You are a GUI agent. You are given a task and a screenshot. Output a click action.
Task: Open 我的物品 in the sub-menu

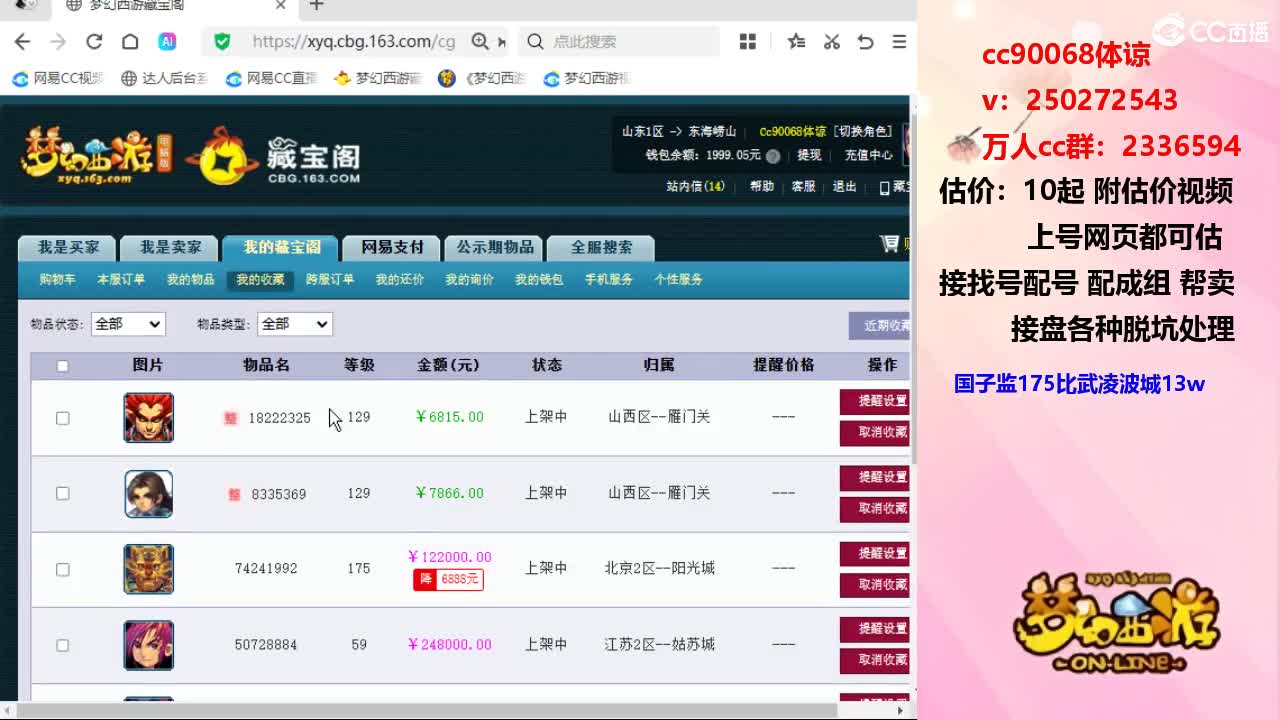190,280
